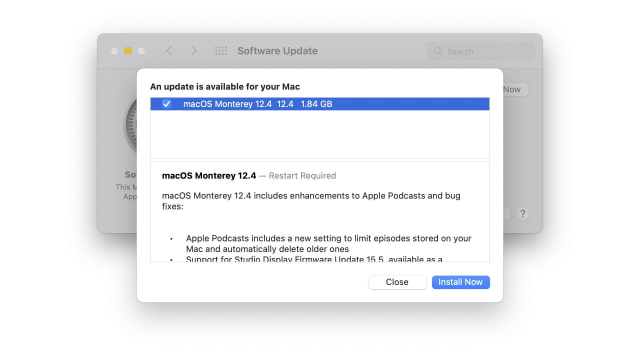Click the blue Install Now button
Screen dimensions: 640x360
[460, 282]
